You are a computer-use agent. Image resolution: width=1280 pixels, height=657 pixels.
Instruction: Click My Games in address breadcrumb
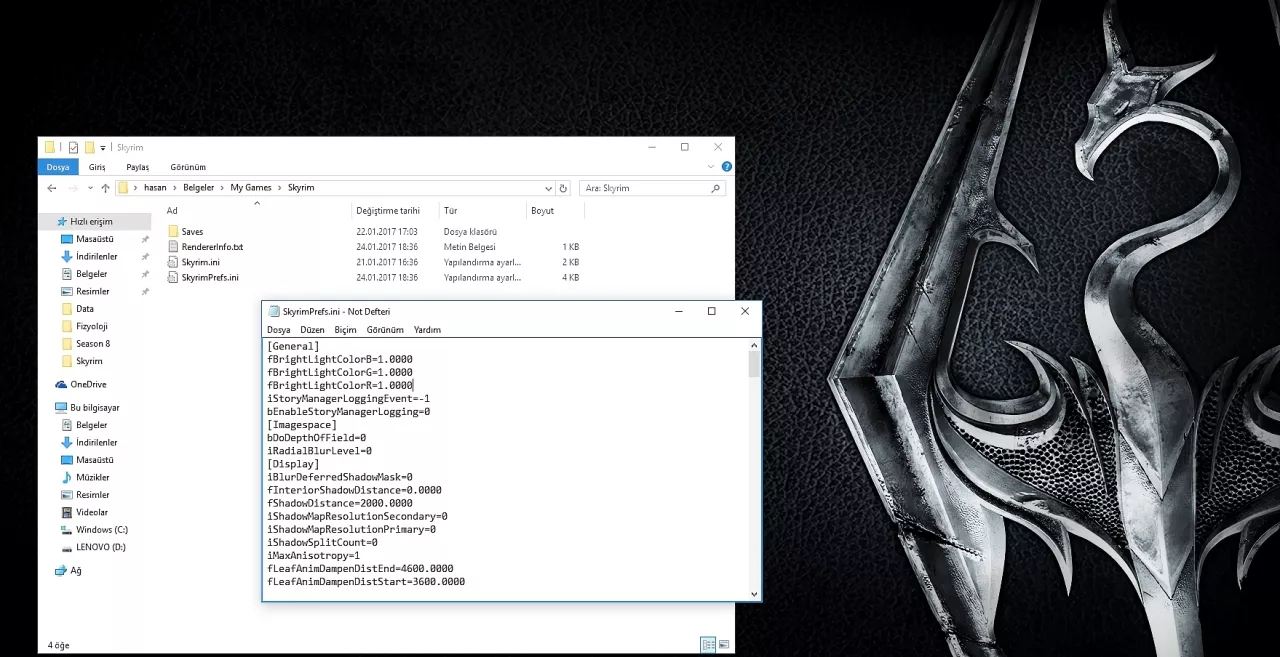coord(251,188)
